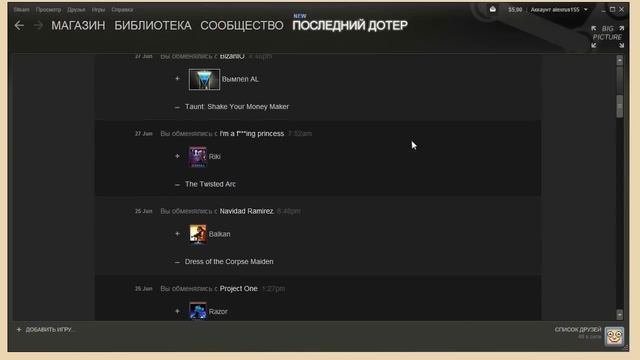This screenshot has height=360, width=640.
Task: Open Project One profile link
Action: [x=239, y=289]
